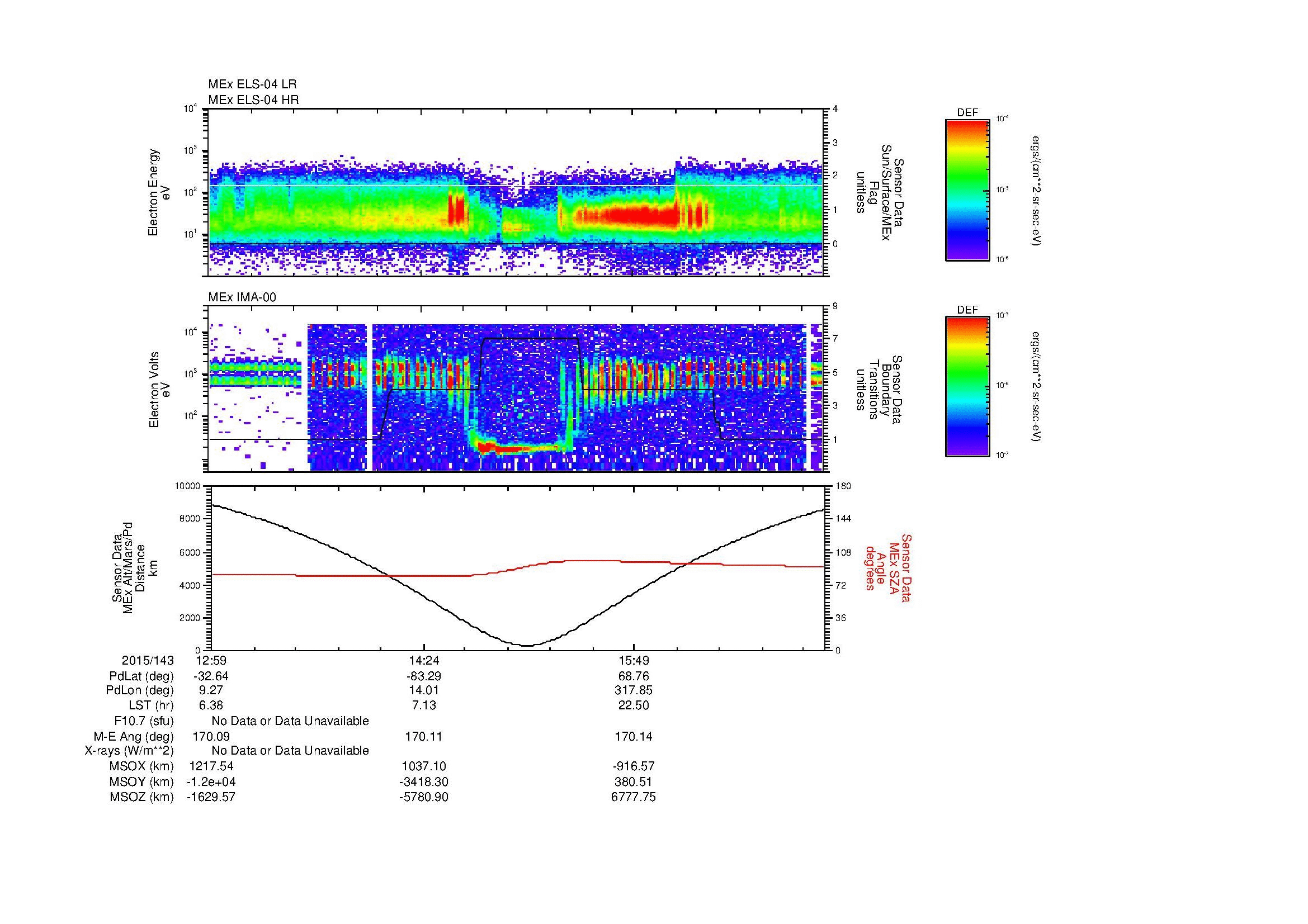Click X-rays 'No Data or Data Unavailable' text
Screen dimensions: 1308x924
(290, 751)
